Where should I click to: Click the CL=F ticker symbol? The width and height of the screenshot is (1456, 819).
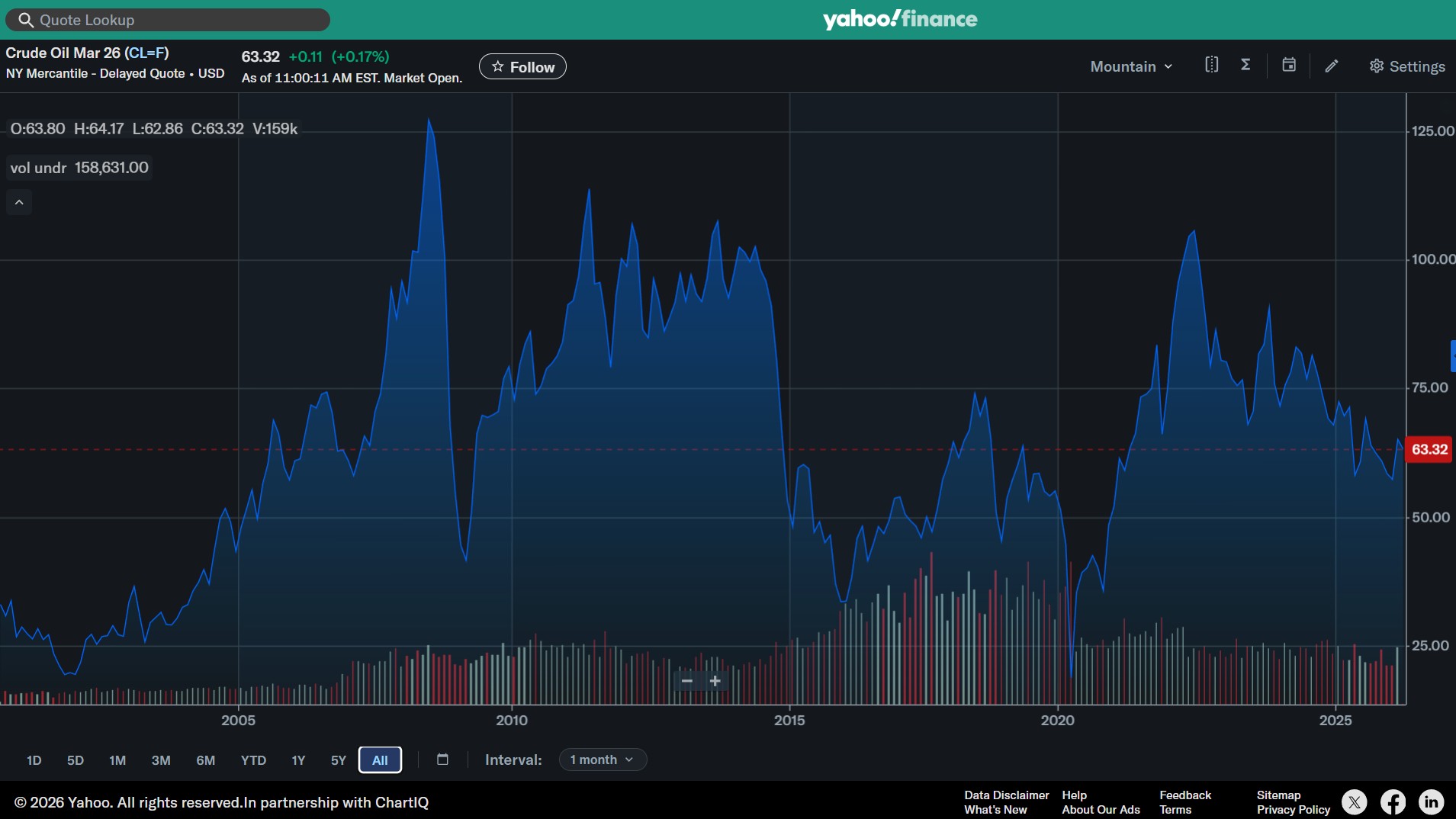[147, 53]
